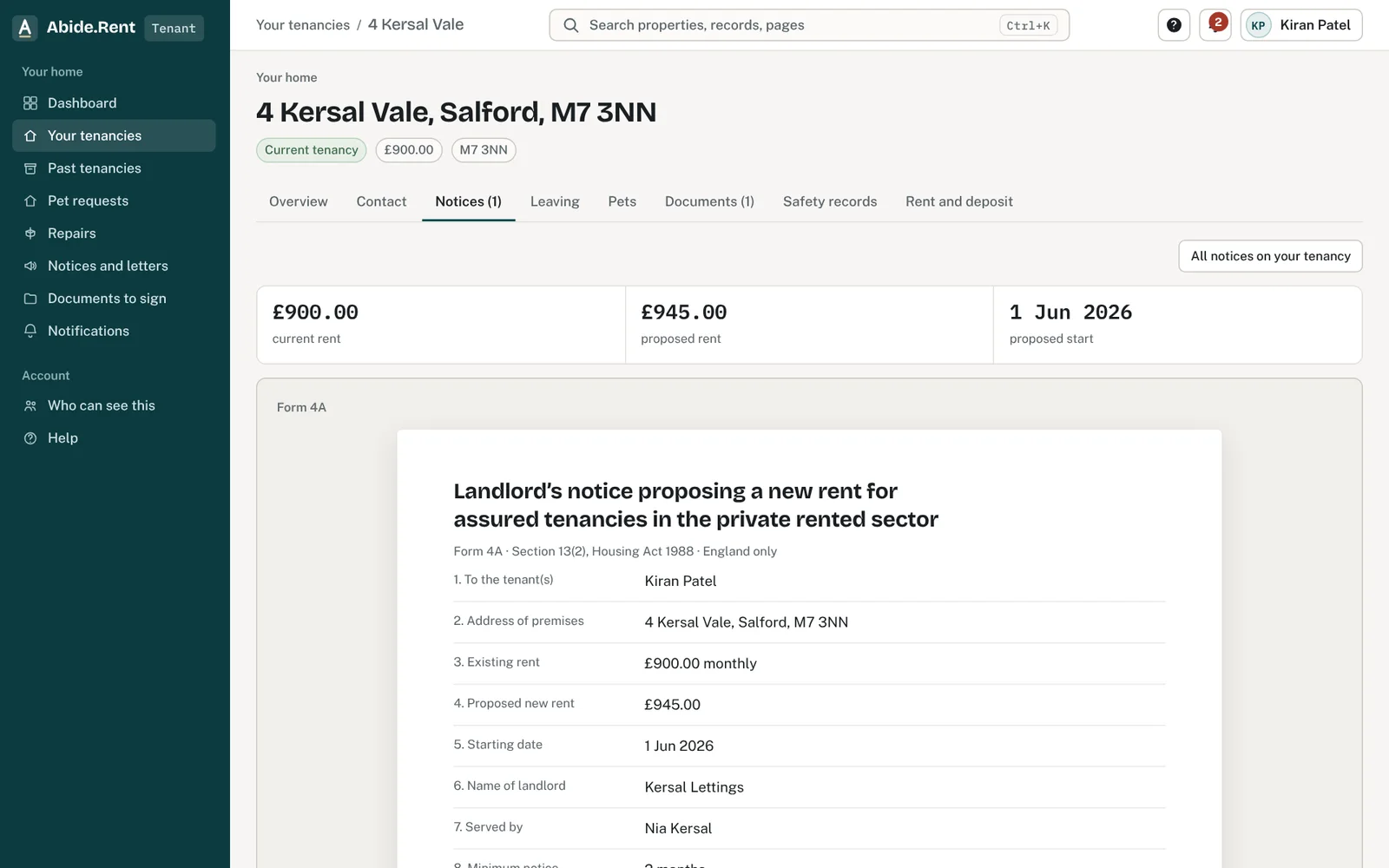Click the Tenant role badge

click(x=174, y=29)
